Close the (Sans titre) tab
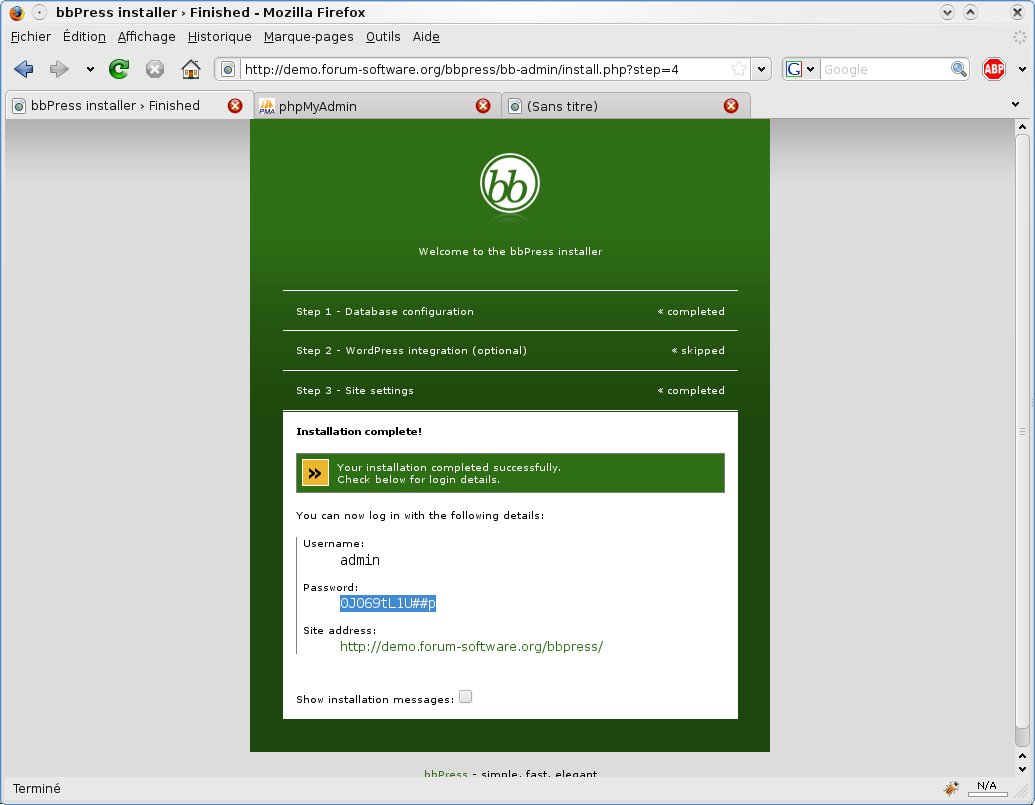1035x805 pixels. 731,106
